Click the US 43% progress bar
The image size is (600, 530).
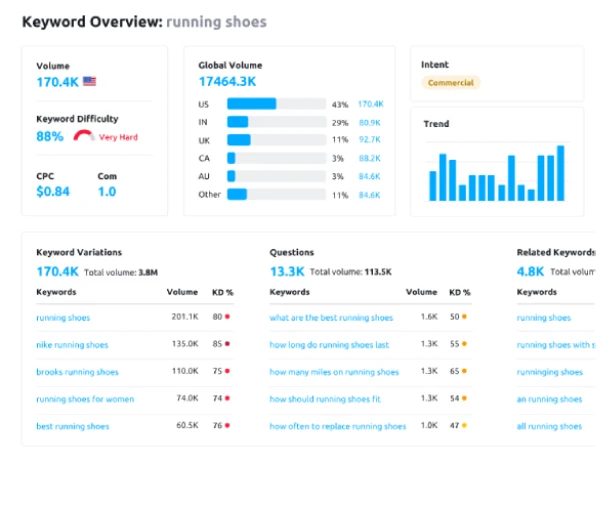pos(276,104)
